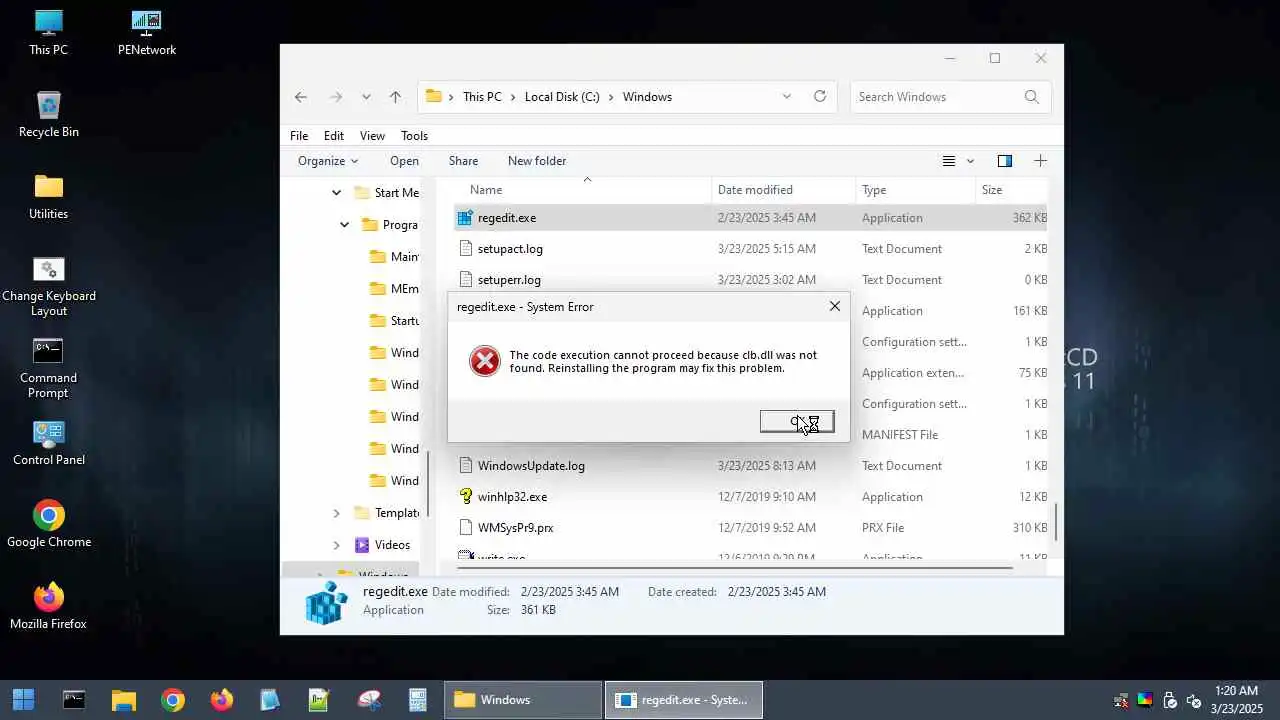
Task: Open the View menu
Action: tap(372, 136)
